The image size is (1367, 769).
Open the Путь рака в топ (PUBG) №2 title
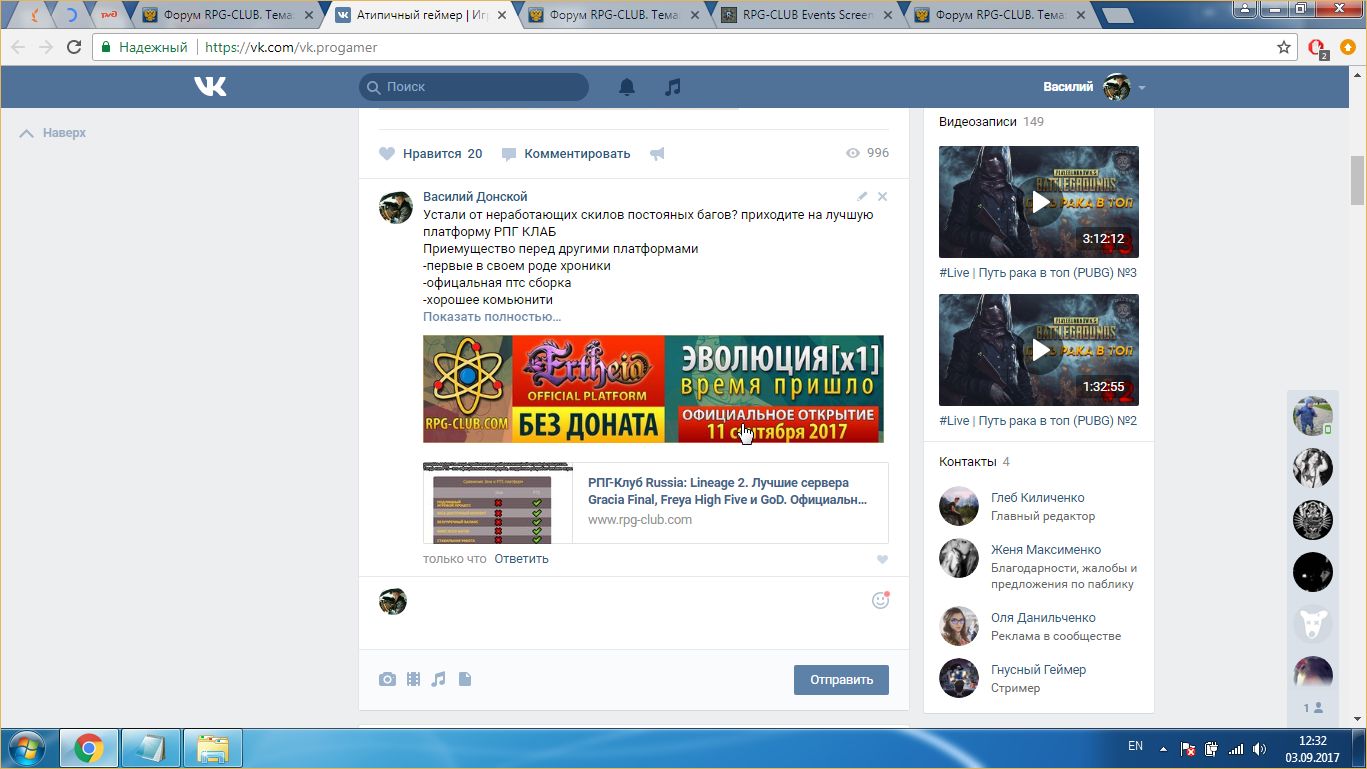(x=1038, y=421)
